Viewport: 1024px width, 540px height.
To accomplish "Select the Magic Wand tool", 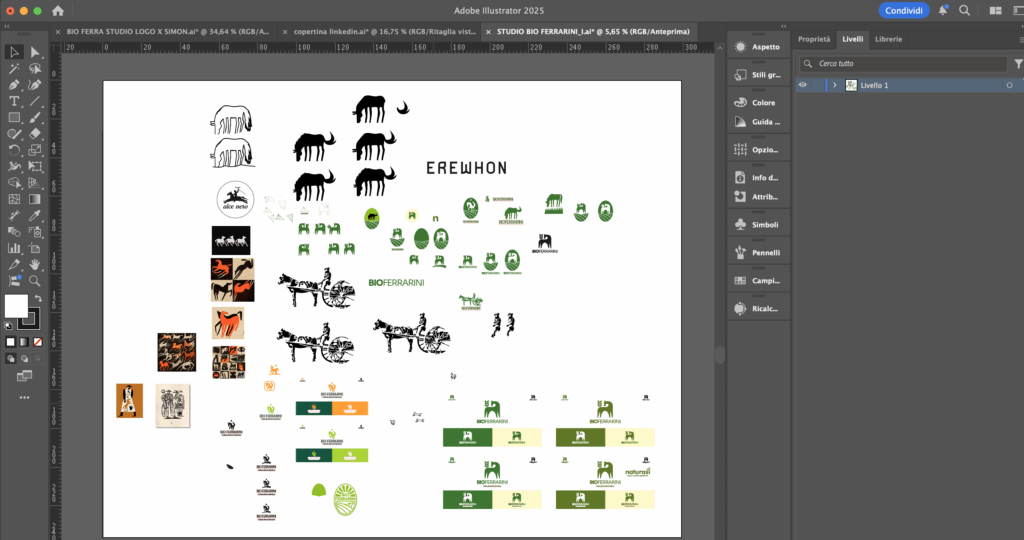I will [x=14, y=69].
